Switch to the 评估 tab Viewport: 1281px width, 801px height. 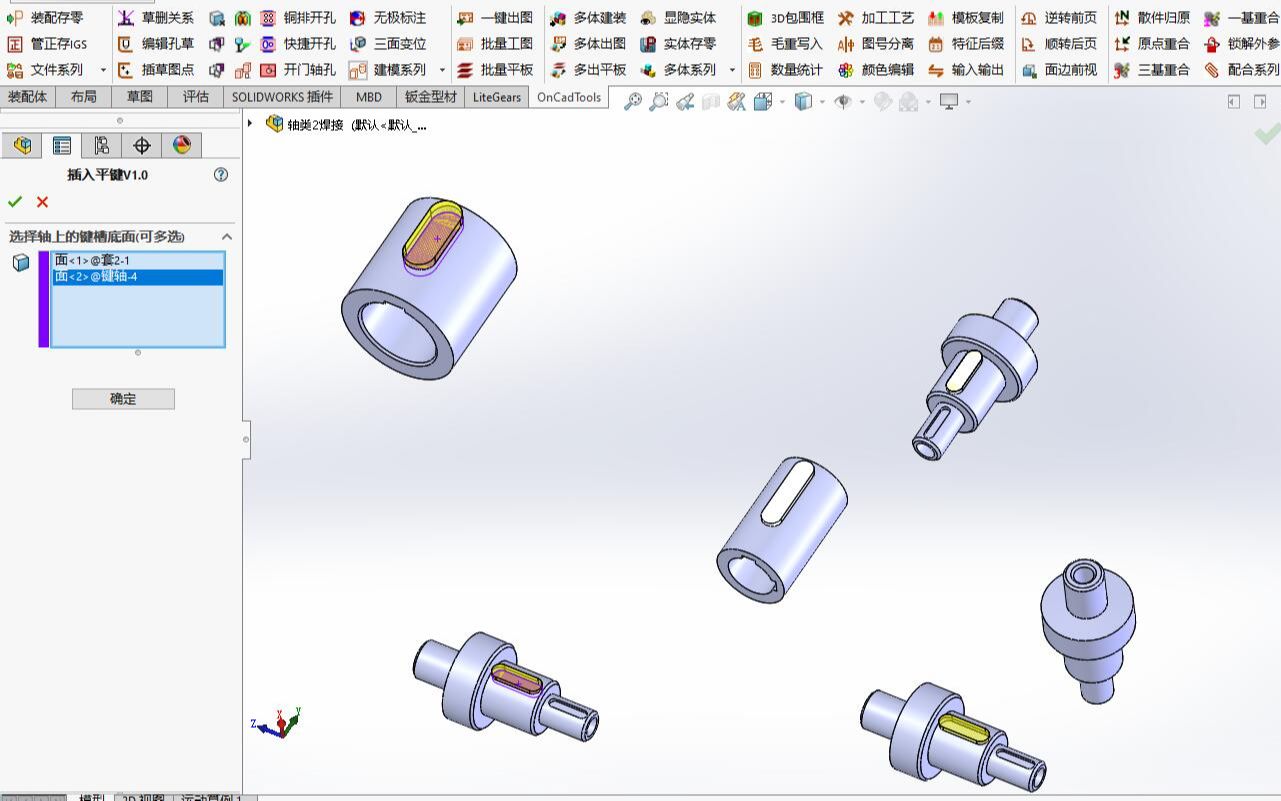coord(196,96)
